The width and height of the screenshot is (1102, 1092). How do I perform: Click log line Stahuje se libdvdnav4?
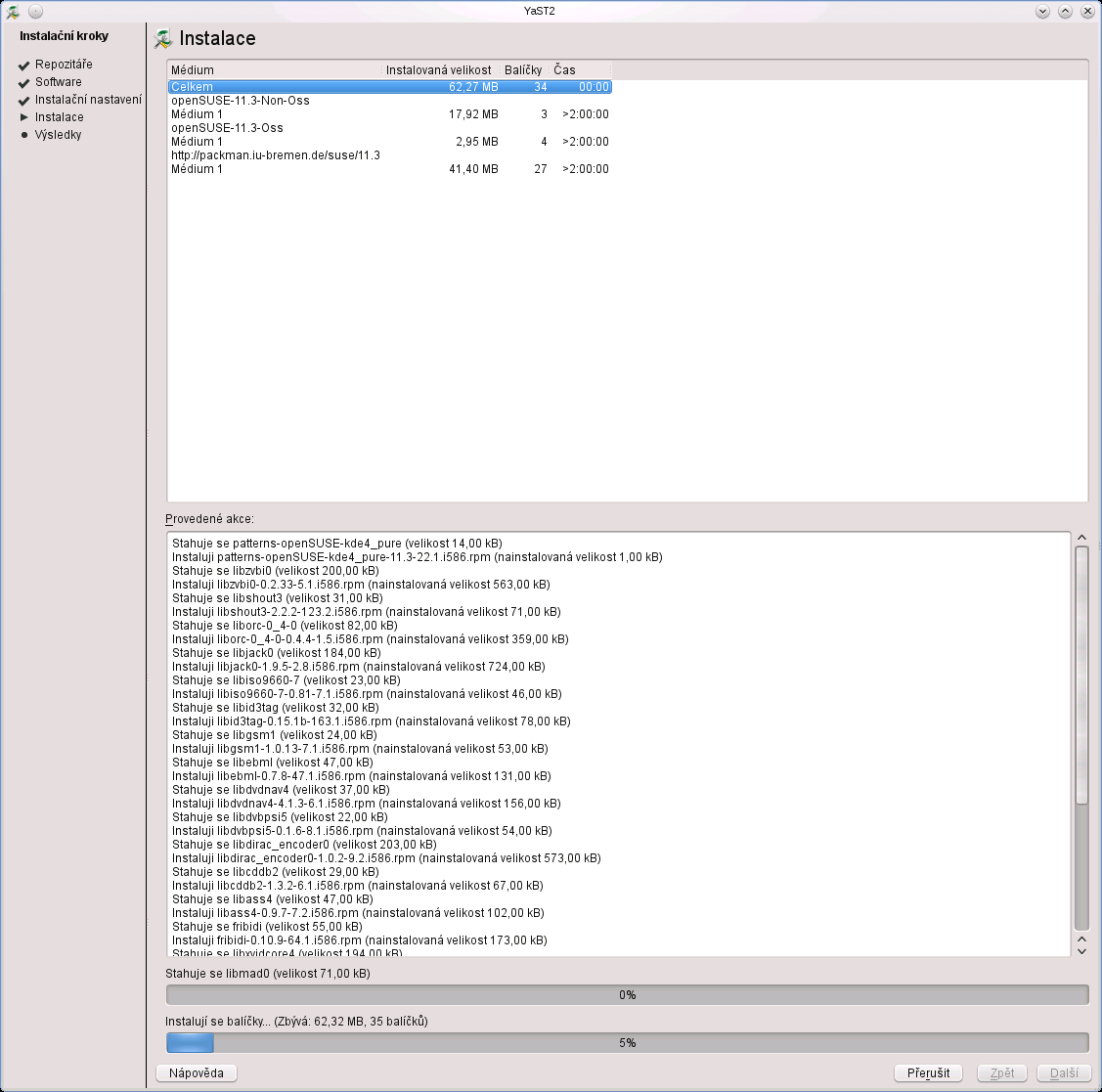click(x=282, y=790)
